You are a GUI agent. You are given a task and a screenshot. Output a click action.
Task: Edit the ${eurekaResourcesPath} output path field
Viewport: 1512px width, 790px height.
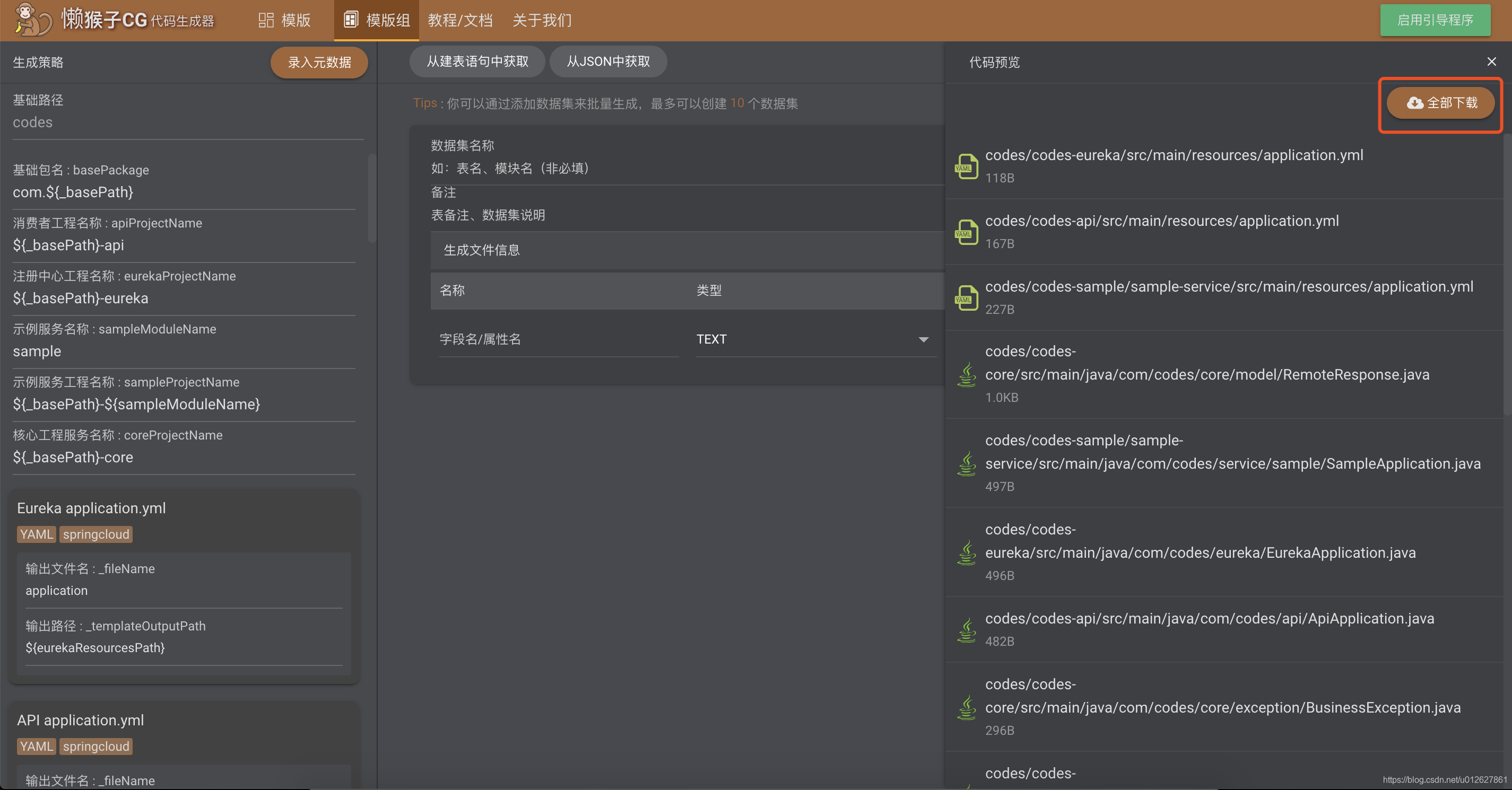pos(184,648)
